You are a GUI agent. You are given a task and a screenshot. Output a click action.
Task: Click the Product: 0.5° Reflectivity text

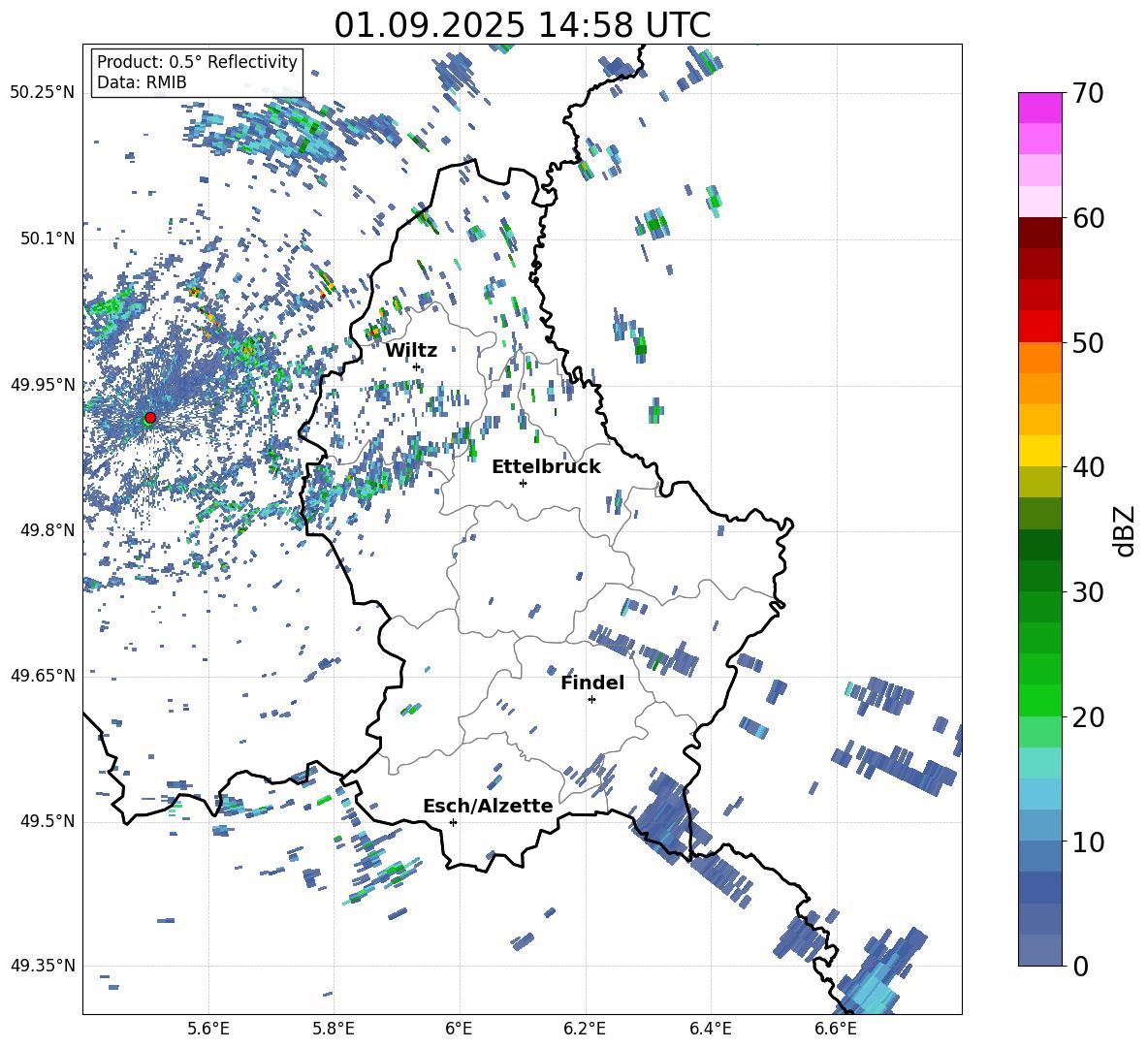pos(197,61)
